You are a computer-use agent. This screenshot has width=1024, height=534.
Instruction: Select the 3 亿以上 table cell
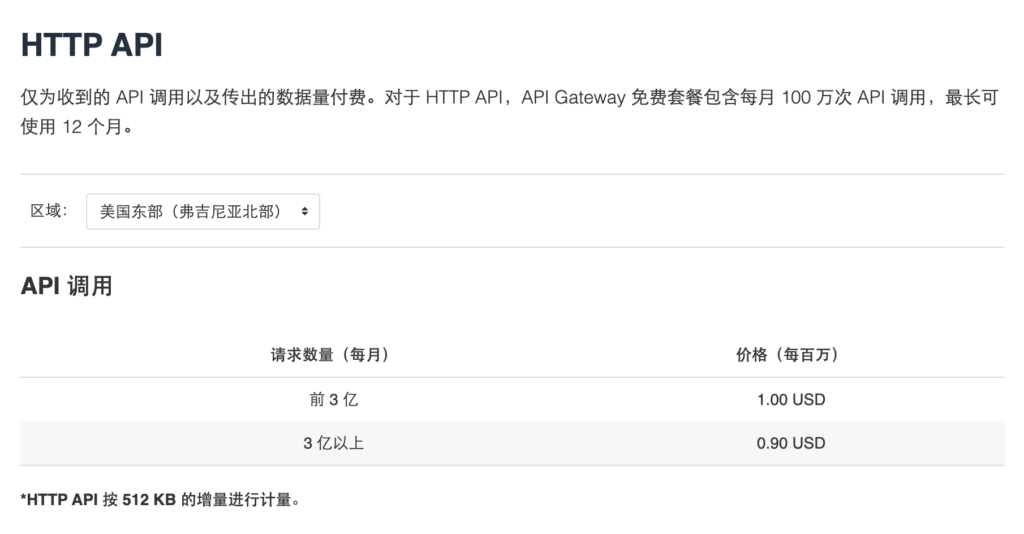[333, 442]
